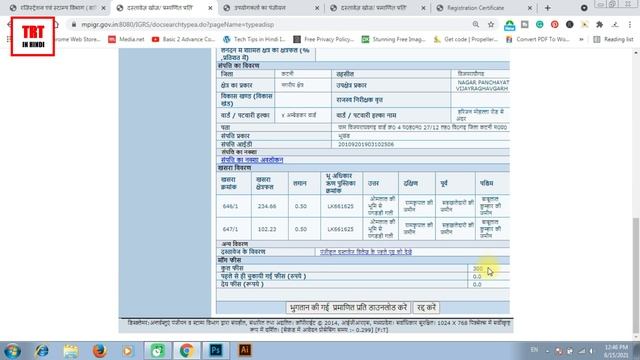640x360 pixels.
Task: Click the page's vertical scrollbar thumb
Action: pos(636,276)
